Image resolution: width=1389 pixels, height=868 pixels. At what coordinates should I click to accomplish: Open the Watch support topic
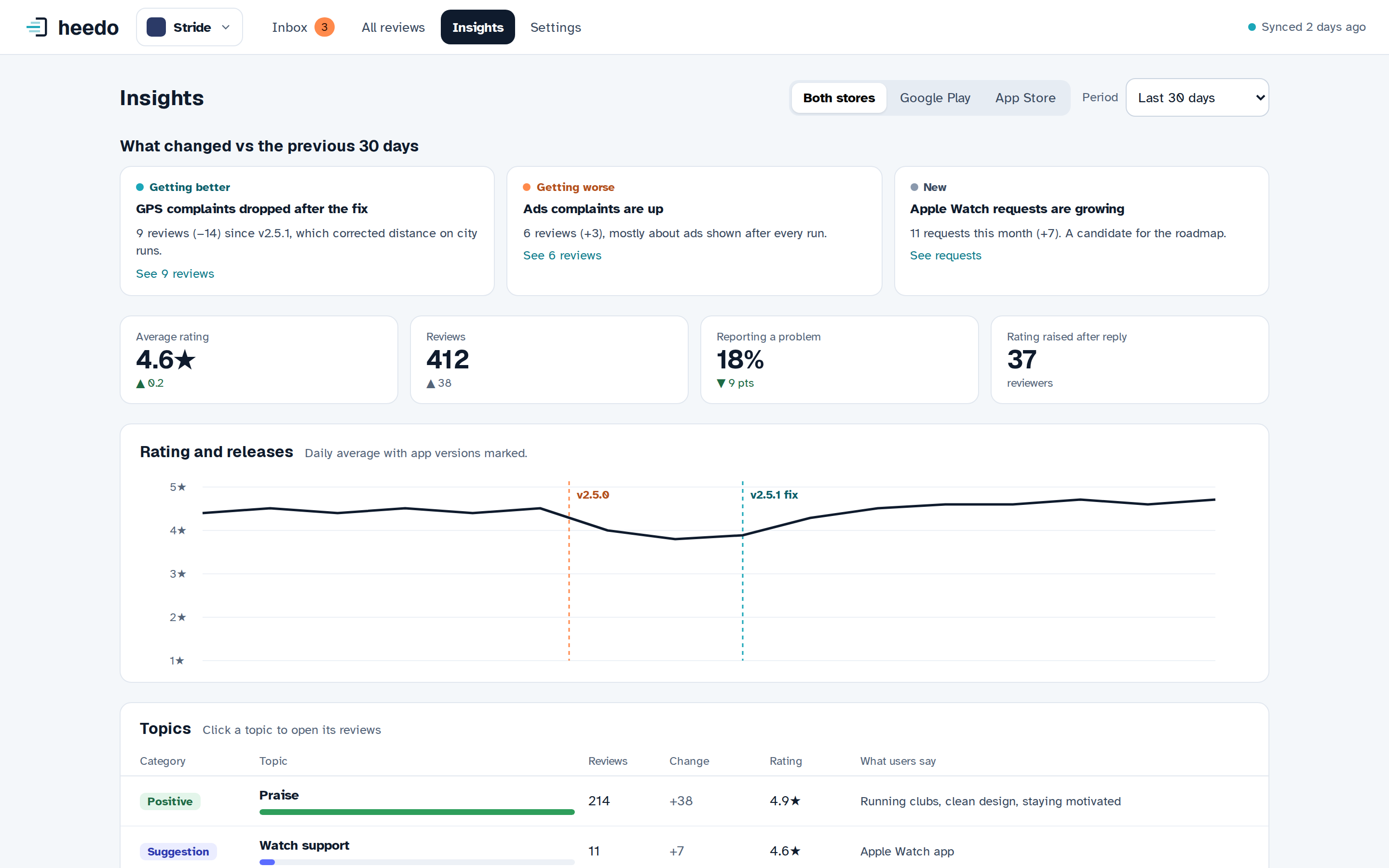pyautogui.click(x=304, y=846)
